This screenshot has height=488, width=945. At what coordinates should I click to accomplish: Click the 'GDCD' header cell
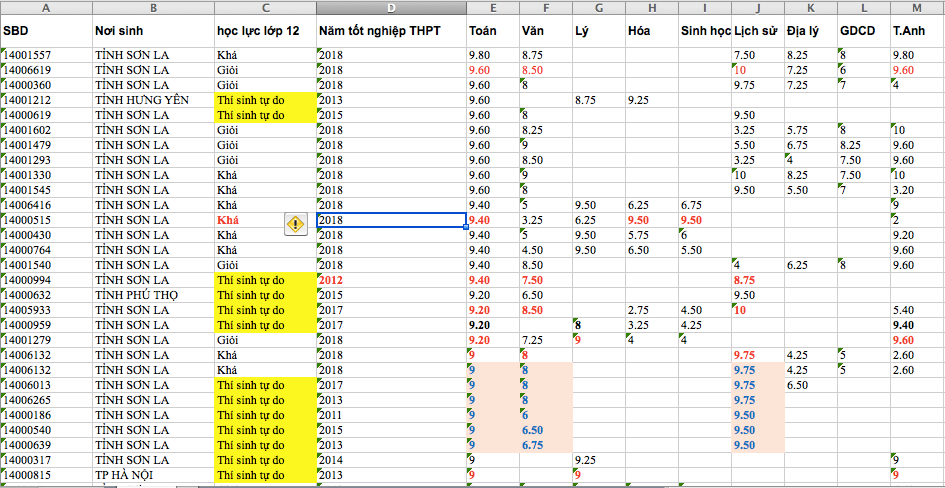tap(862, 31)
